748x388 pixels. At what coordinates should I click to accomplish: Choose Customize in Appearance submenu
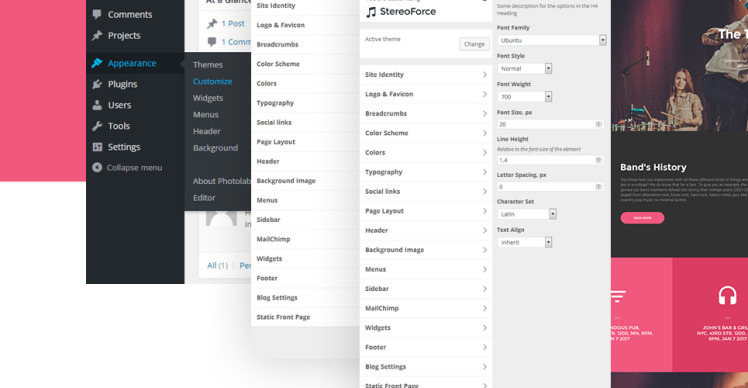click(x=212, y=82)
